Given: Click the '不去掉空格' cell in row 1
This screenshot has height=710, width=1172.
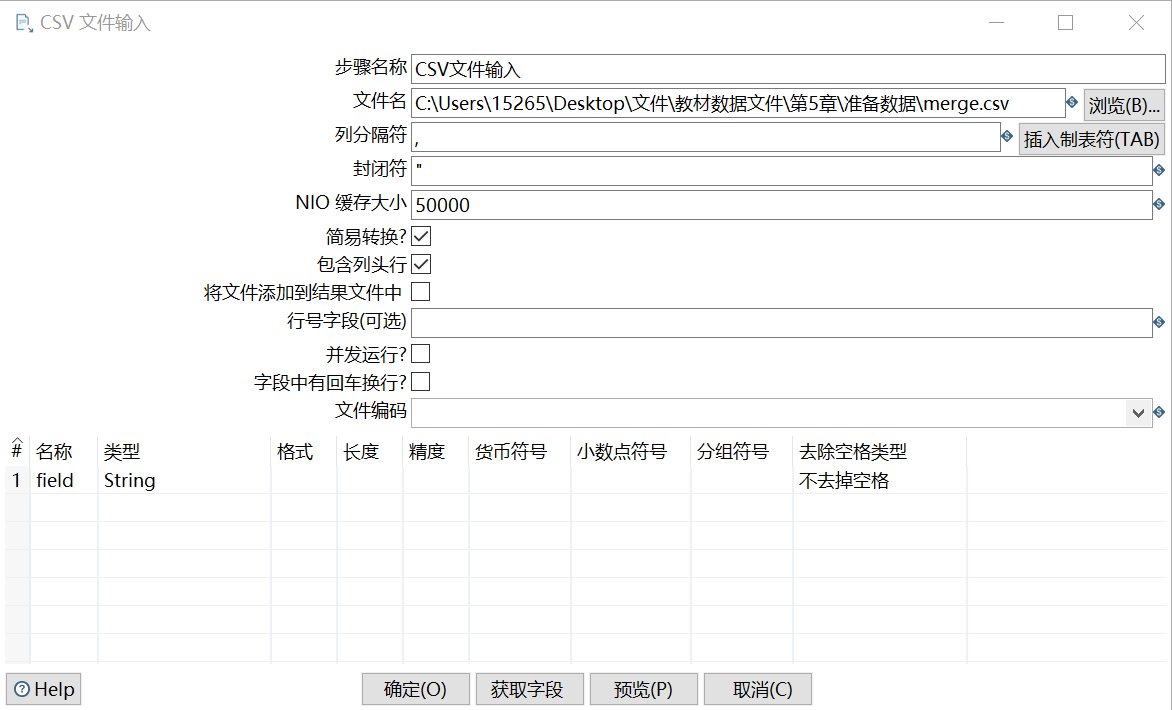Looking at the screenshot, I should 879,480.
